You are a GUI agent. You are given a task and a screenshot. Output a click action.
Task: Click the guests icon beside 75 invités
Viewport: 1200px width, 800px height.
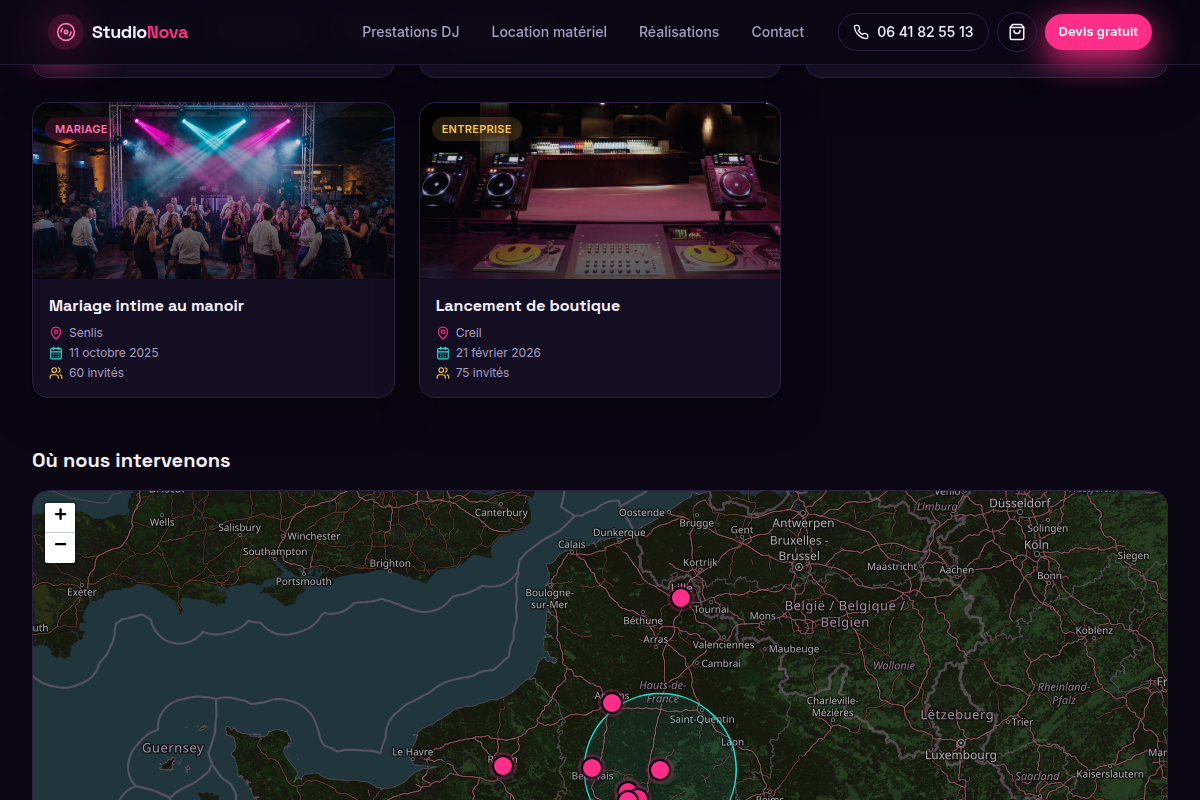(x=443, y=373)
